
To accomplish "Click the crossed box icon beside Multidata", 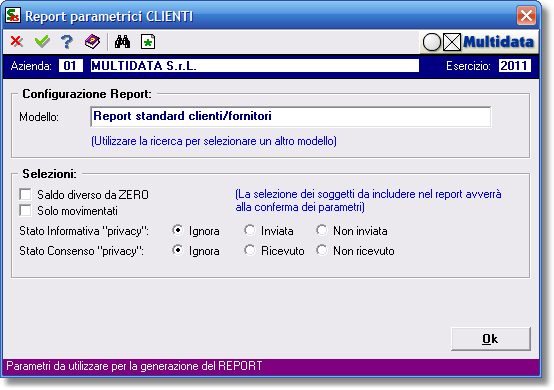I will pos(452,42).
